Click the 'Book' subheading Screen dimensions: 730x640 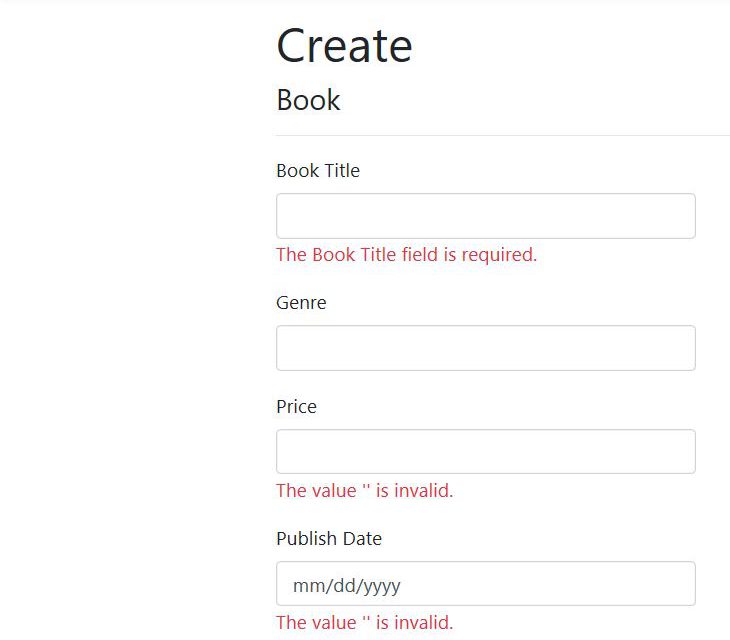click(x=308, y=100)
